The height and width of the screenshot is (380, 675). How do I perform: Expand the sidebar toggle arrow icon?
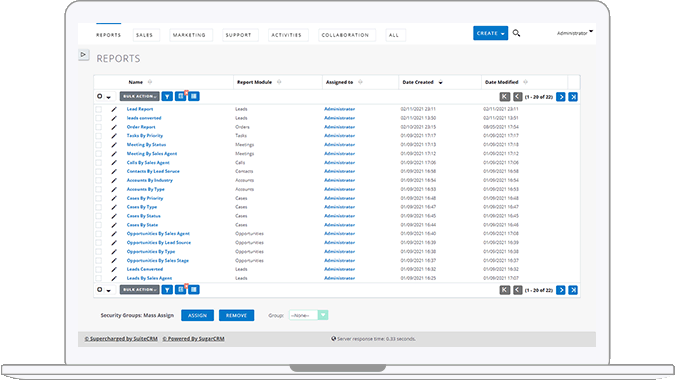tap(84, 55)
